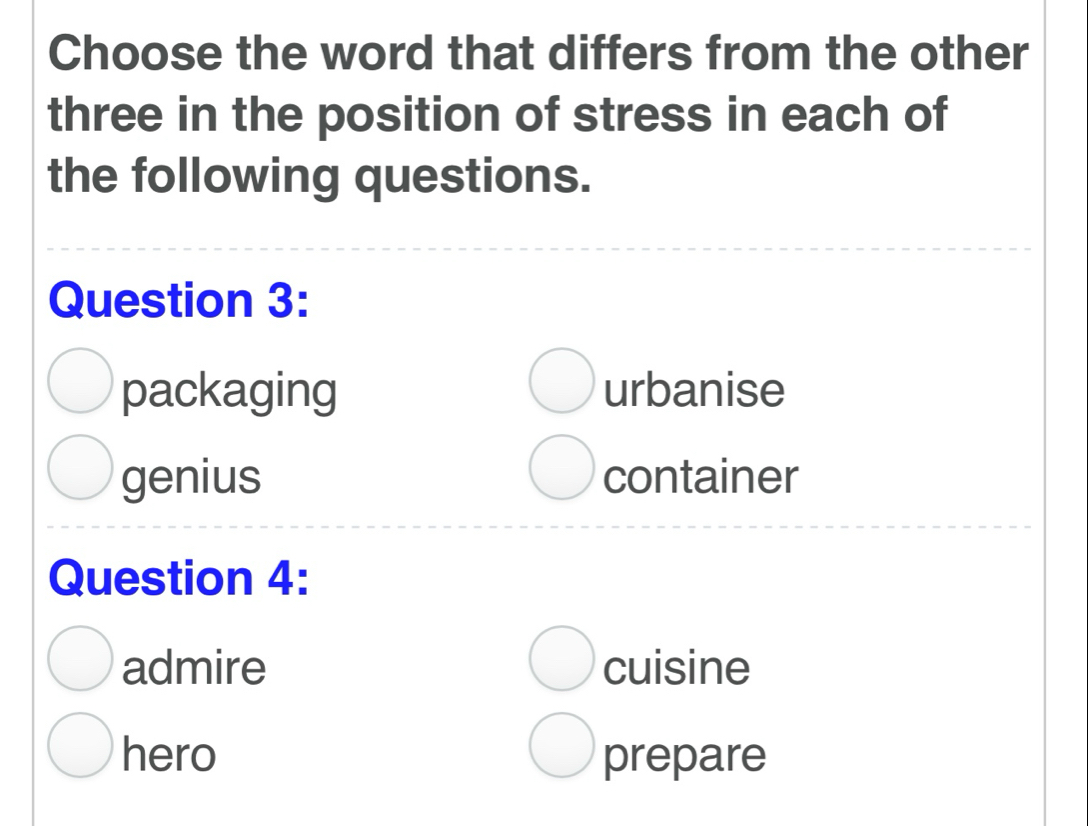Select the cuisine radio button

pyautogui.click(x=561, y=658)
